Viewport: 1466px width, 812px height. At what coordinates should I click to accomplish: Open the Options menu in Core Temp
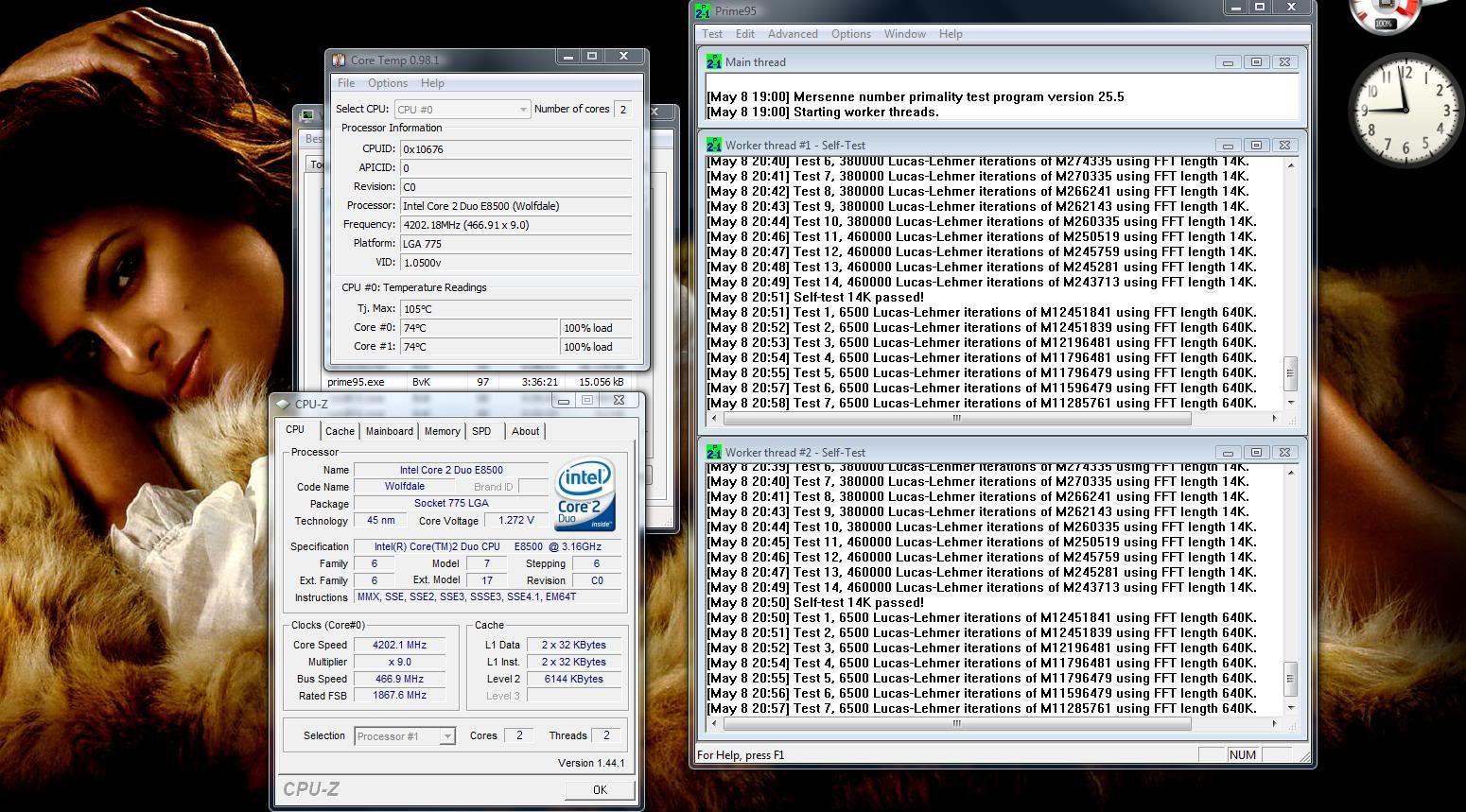[x=388, y=83]
